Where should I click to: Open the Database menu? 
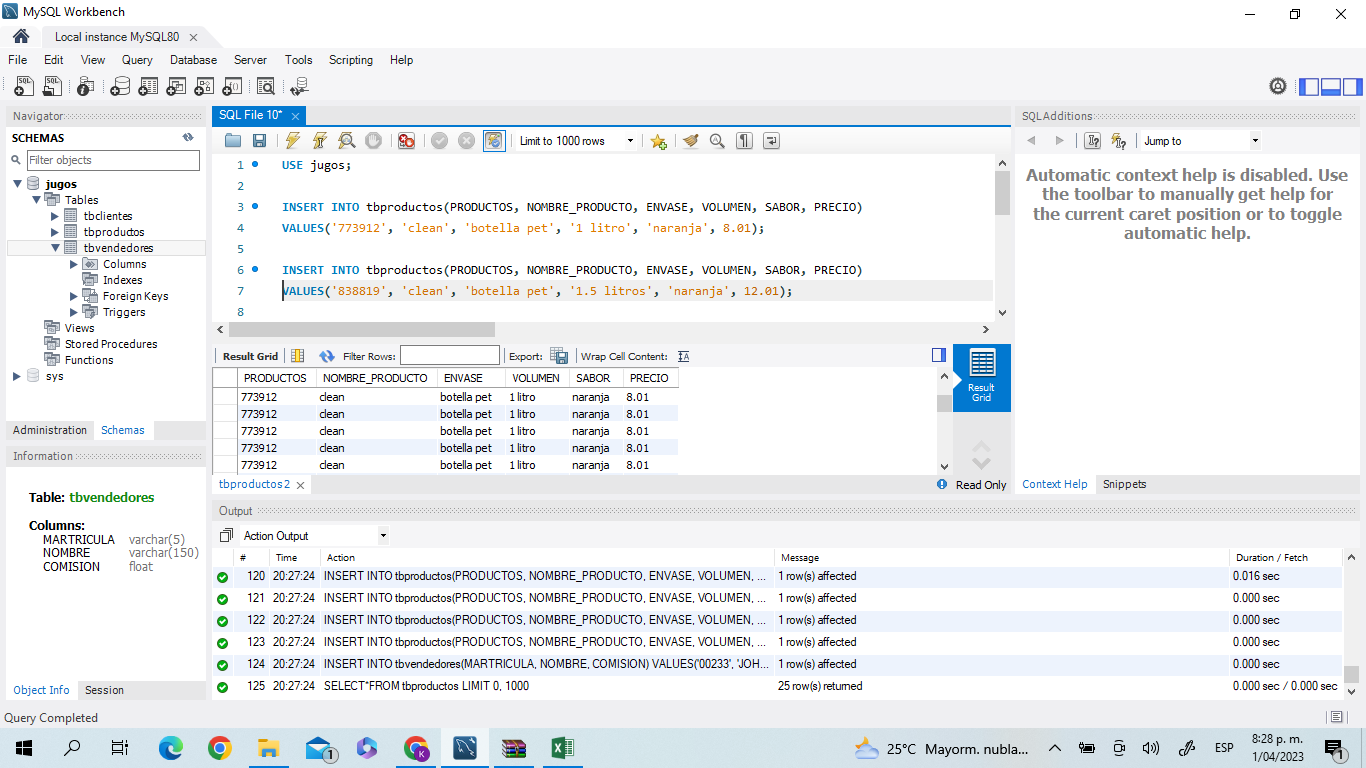193,60
